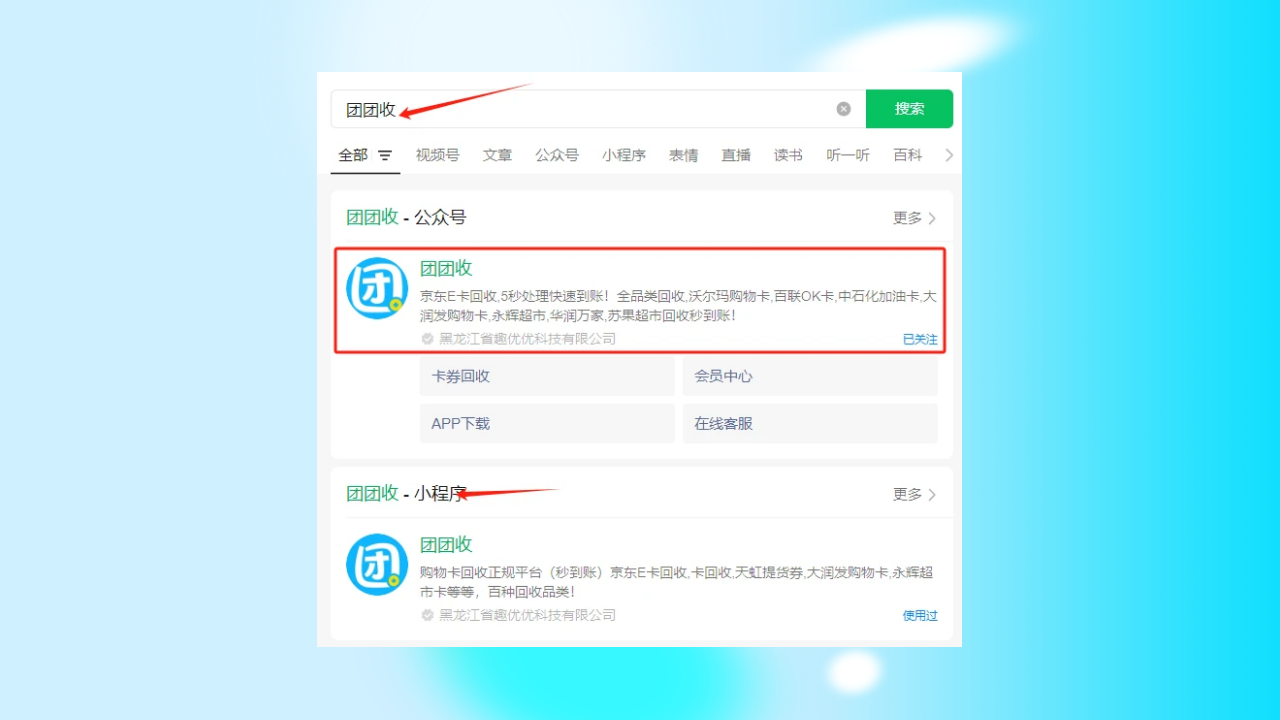Screen dimensions: 1280x720
Task: Go to the 直播 tab
Action: 736,155
